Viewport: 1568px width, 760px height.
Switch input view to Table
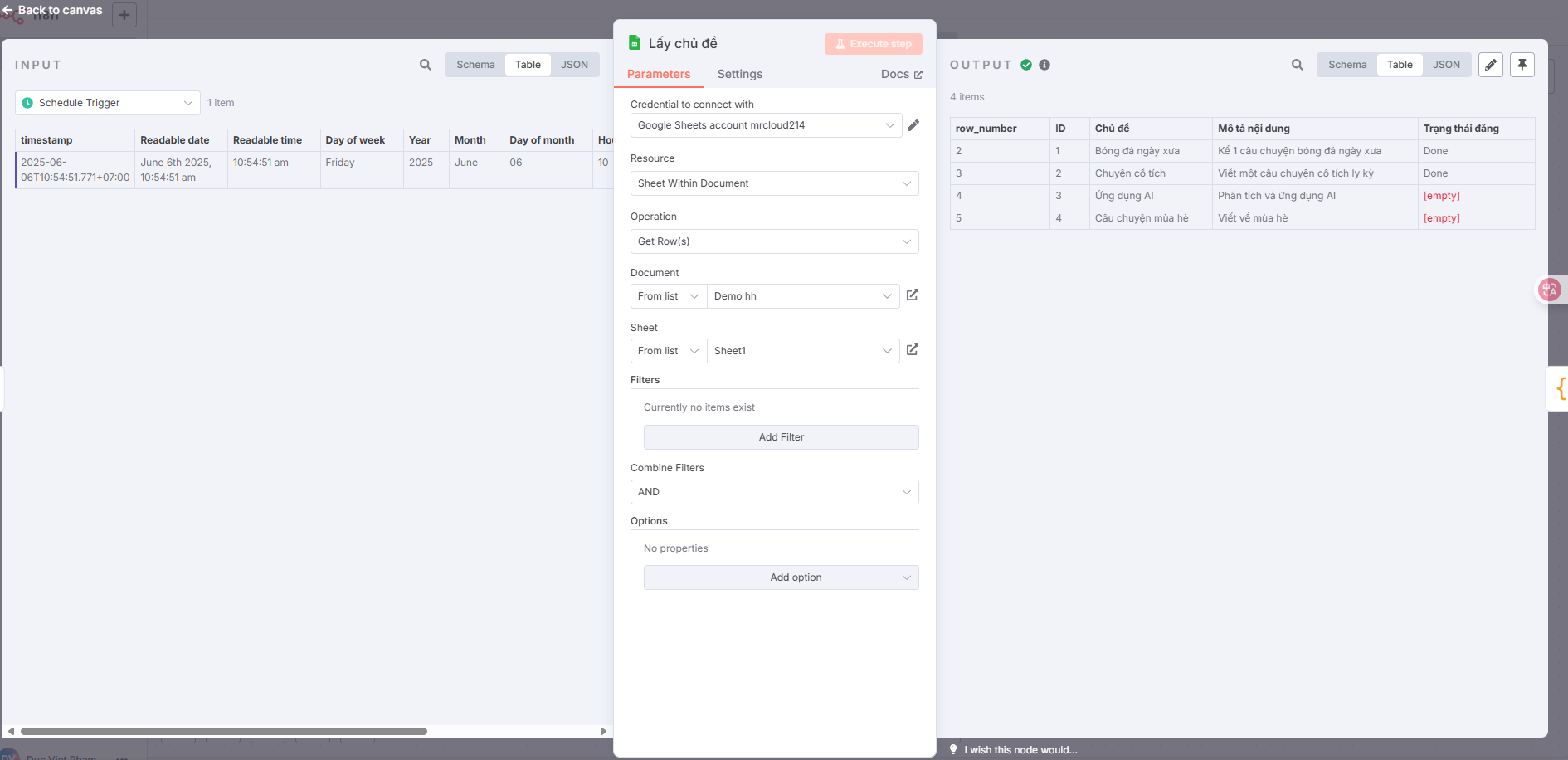[528, 65]
